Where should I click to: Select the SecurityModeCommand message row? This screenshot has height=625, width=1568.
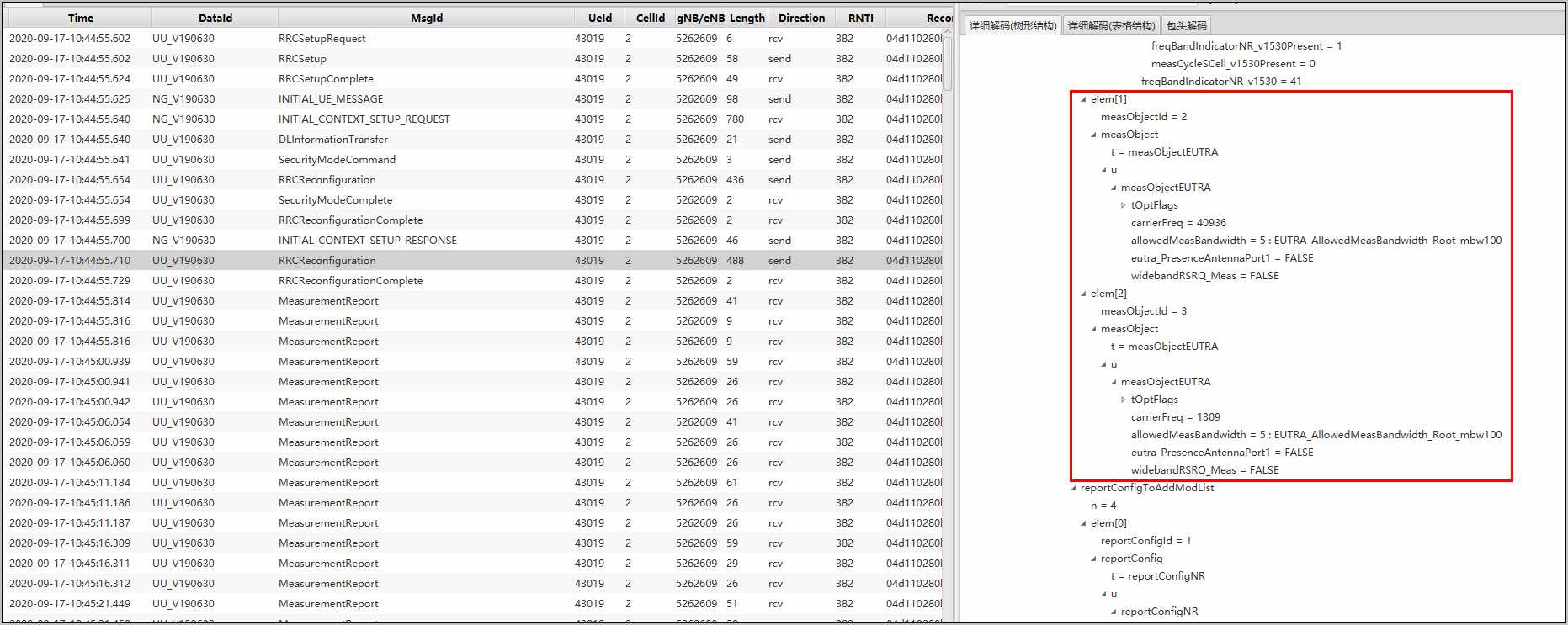(x=337, y=160)
